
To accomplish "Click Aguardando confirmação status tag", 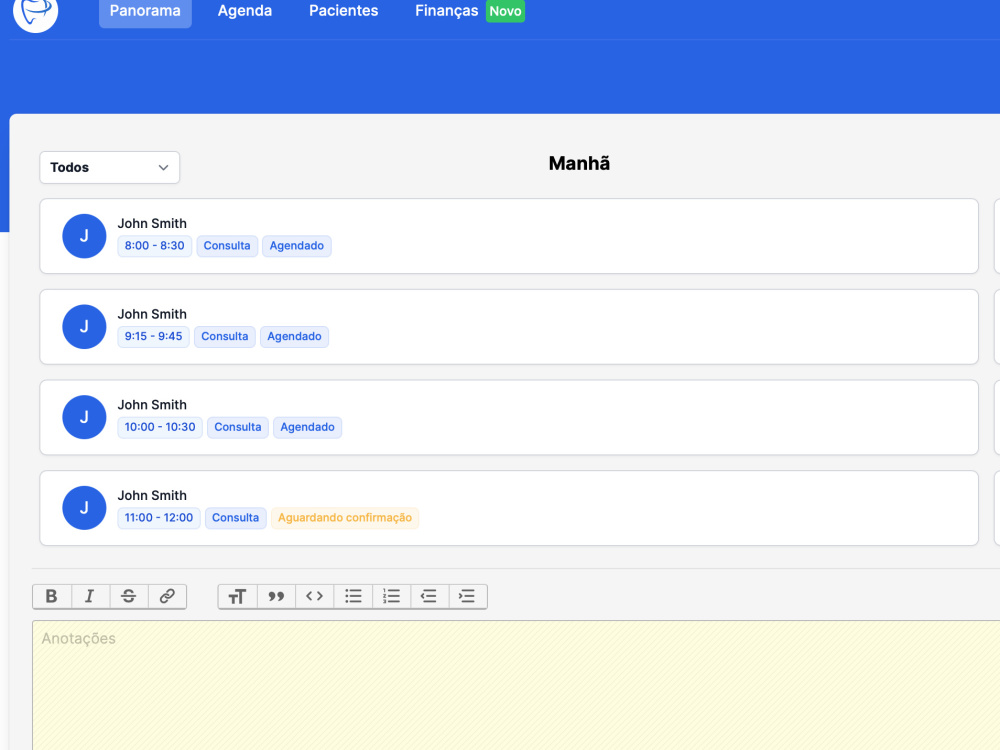I will click(x=345, y=518).
